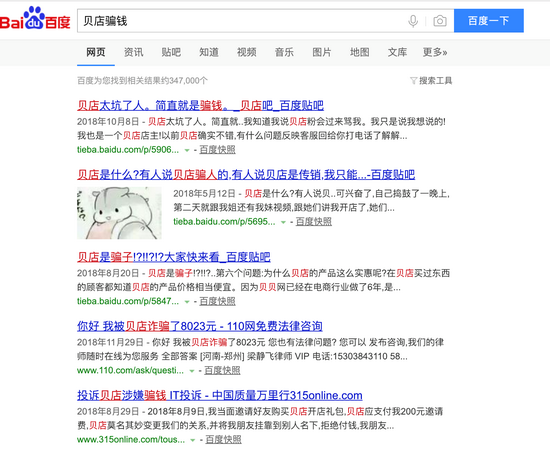
Task: Click the Baidu logo
Action: 35,18
